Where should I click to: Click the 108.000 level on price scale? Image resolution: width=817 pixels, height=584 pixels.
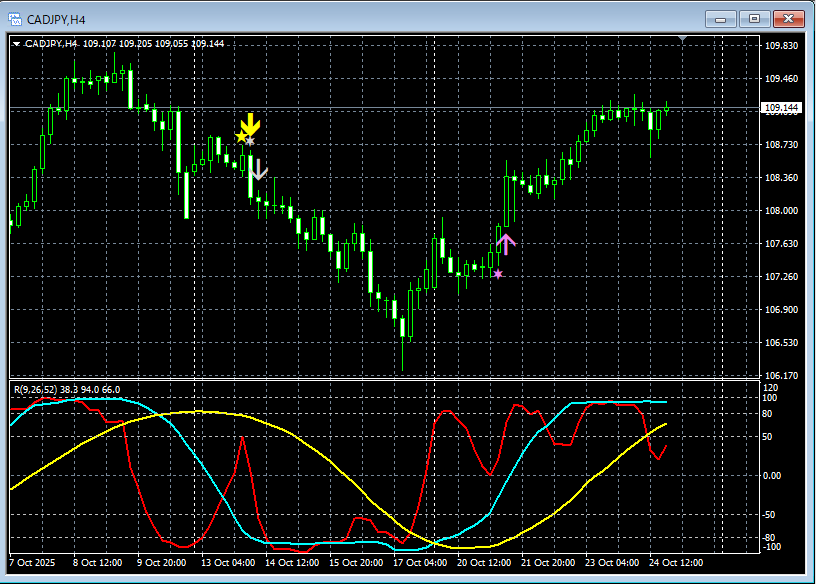(781, 211)
